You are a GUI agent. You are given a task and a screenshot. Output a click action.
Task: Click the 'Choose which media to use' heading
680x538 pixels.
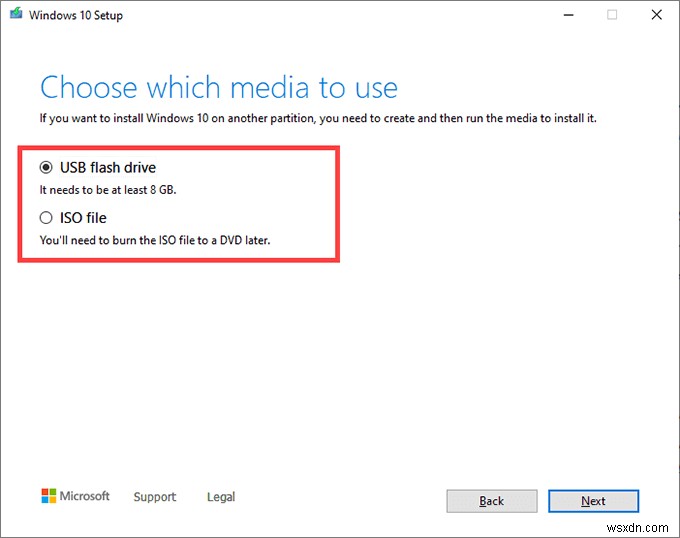point(219,88)
